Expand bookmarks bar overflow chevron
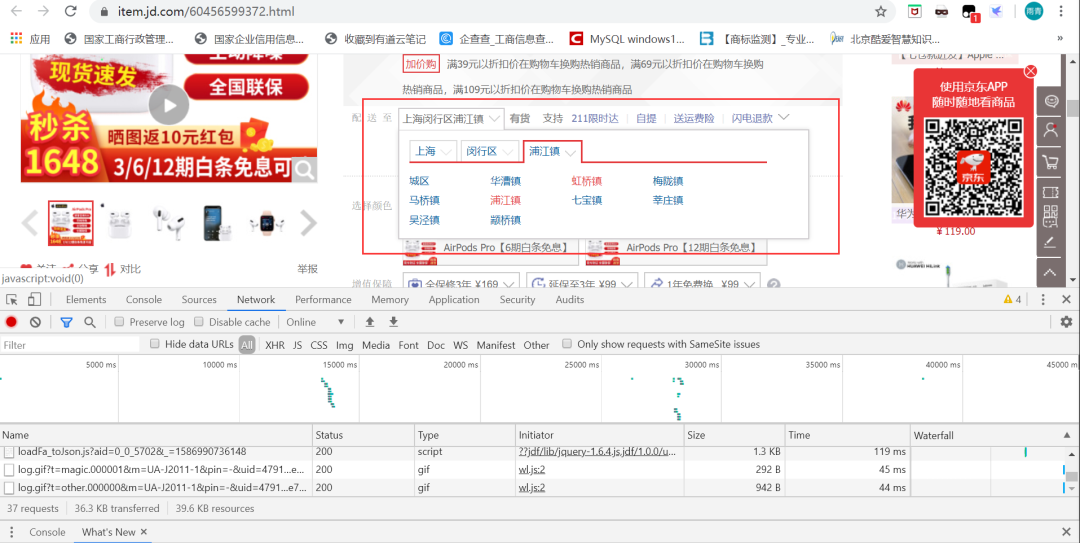 1060,39
